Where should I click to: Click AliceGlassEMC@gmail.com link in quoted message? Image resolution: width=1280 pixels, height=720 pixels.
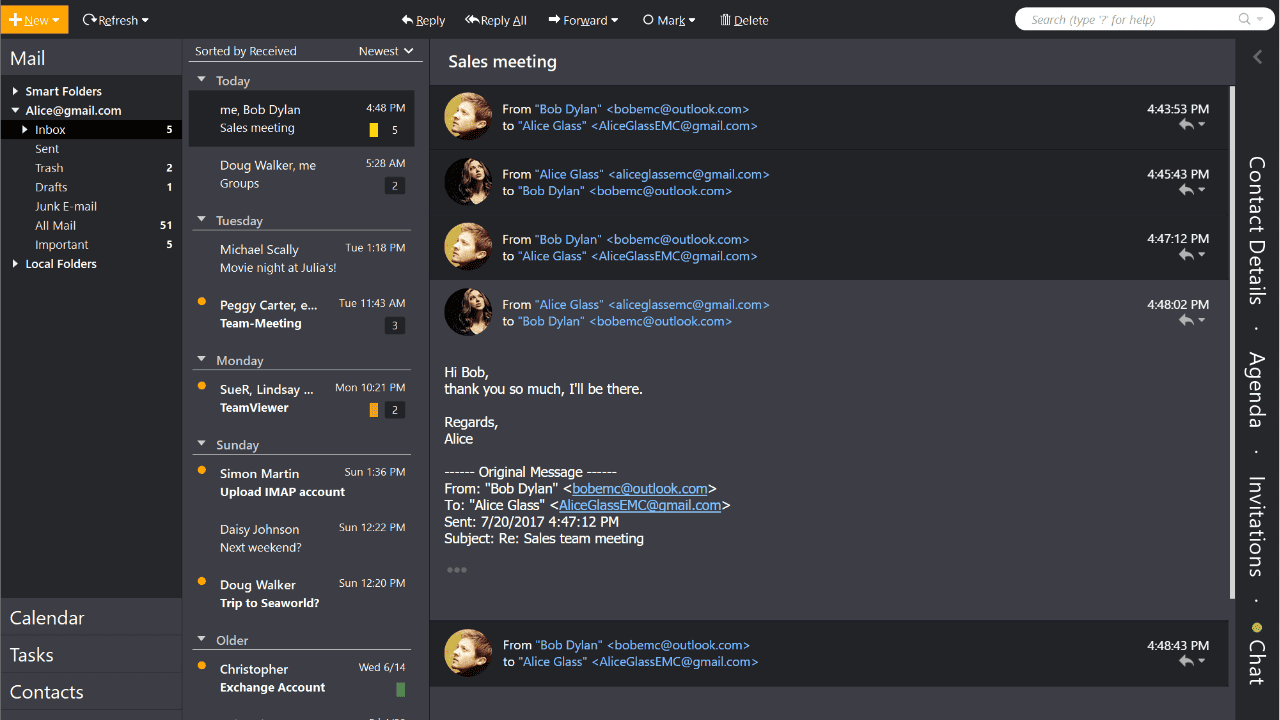tap(640, 506)
